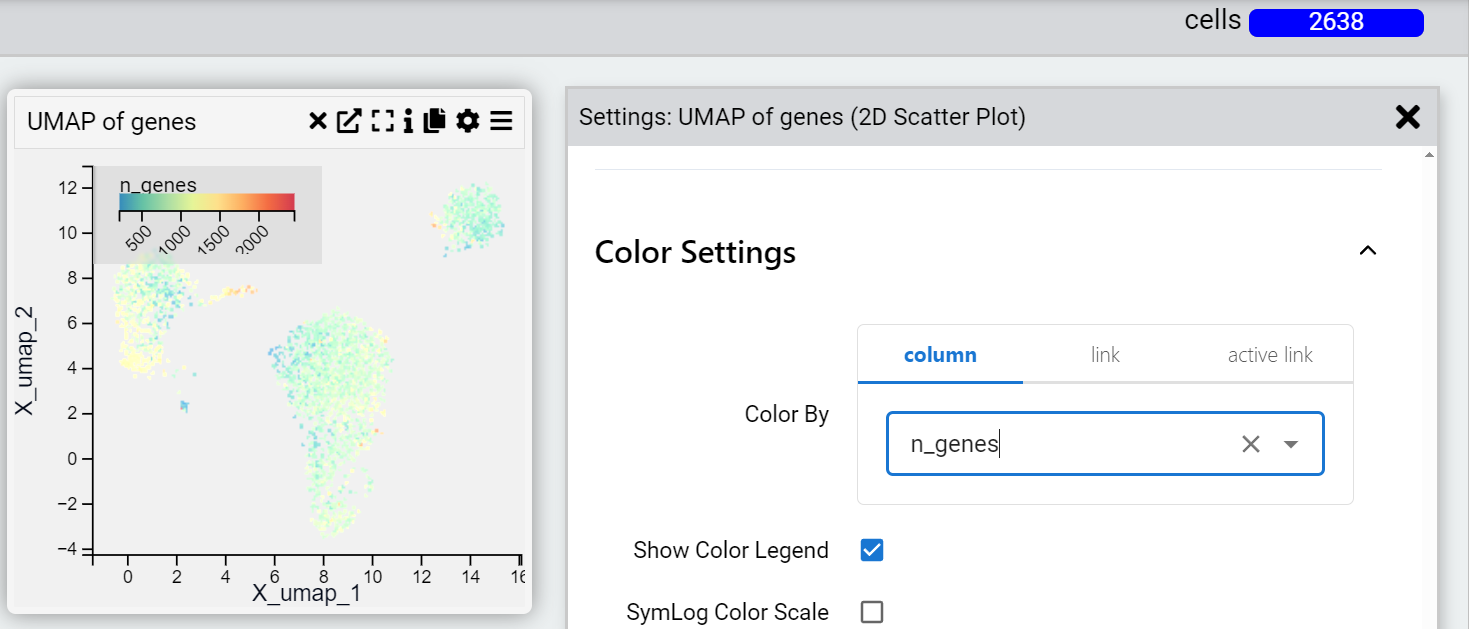Click the n_genes color legend gradient bar
Viewport: 1469px width, 629px height.
click(x=206, y=202)
